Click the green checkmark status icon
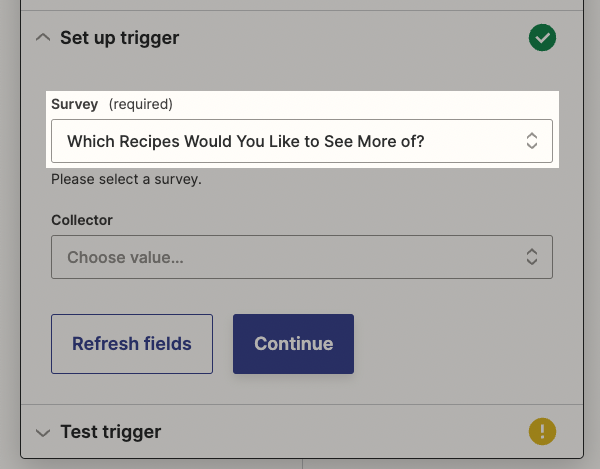The width and height of the screenshot is (600, 469). pyautogui.click(x=542, y=38)
